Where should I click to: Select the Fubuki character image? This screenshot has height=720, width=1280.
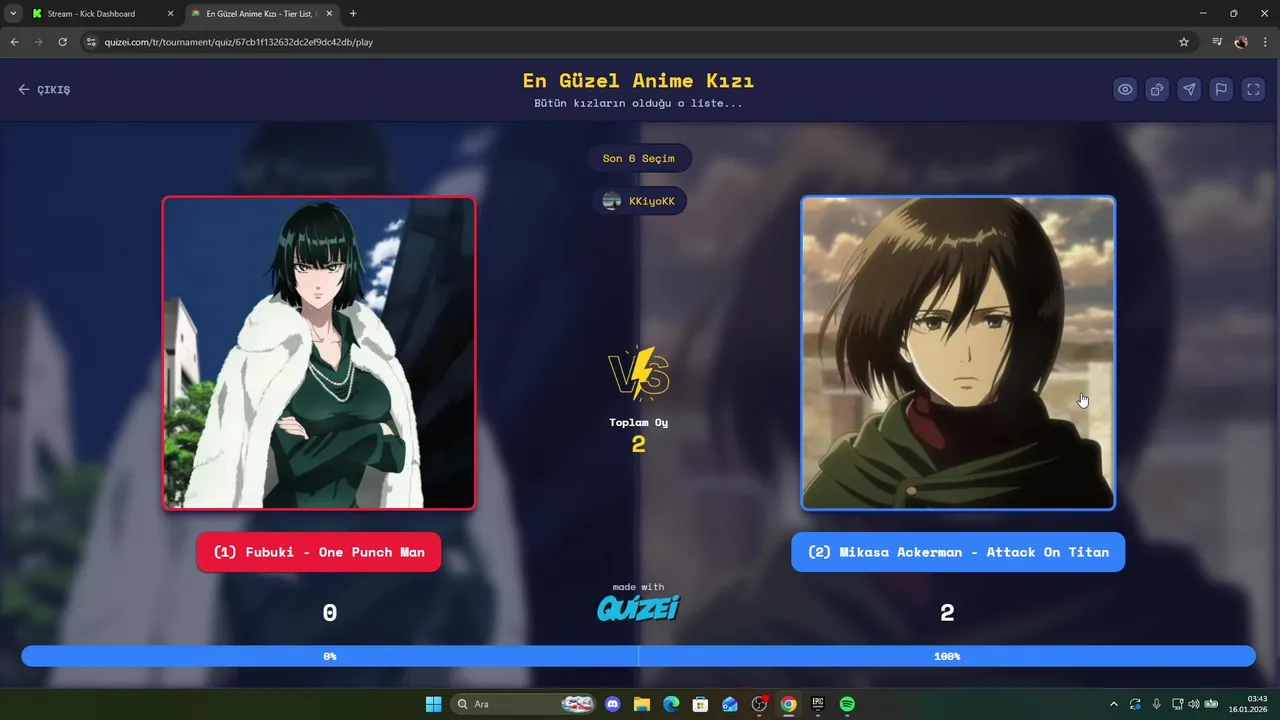[x=319, y=353]
